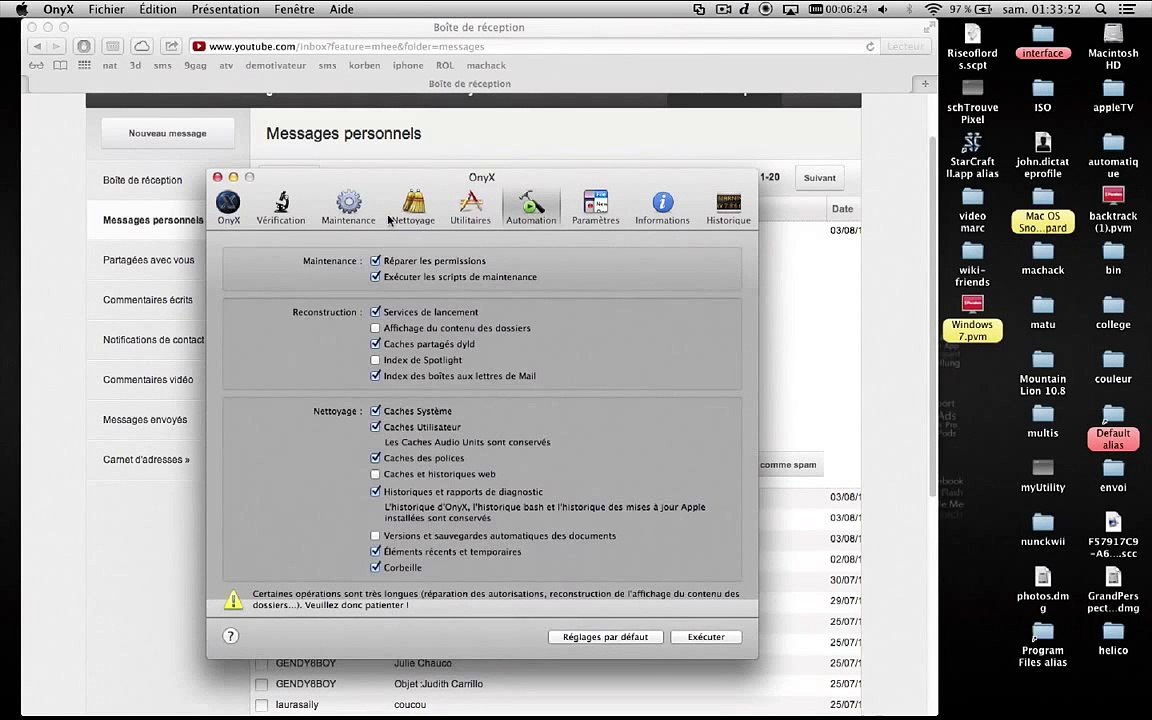
Task: Open Spotlight search in menu bar
Action: (1101, 9)
